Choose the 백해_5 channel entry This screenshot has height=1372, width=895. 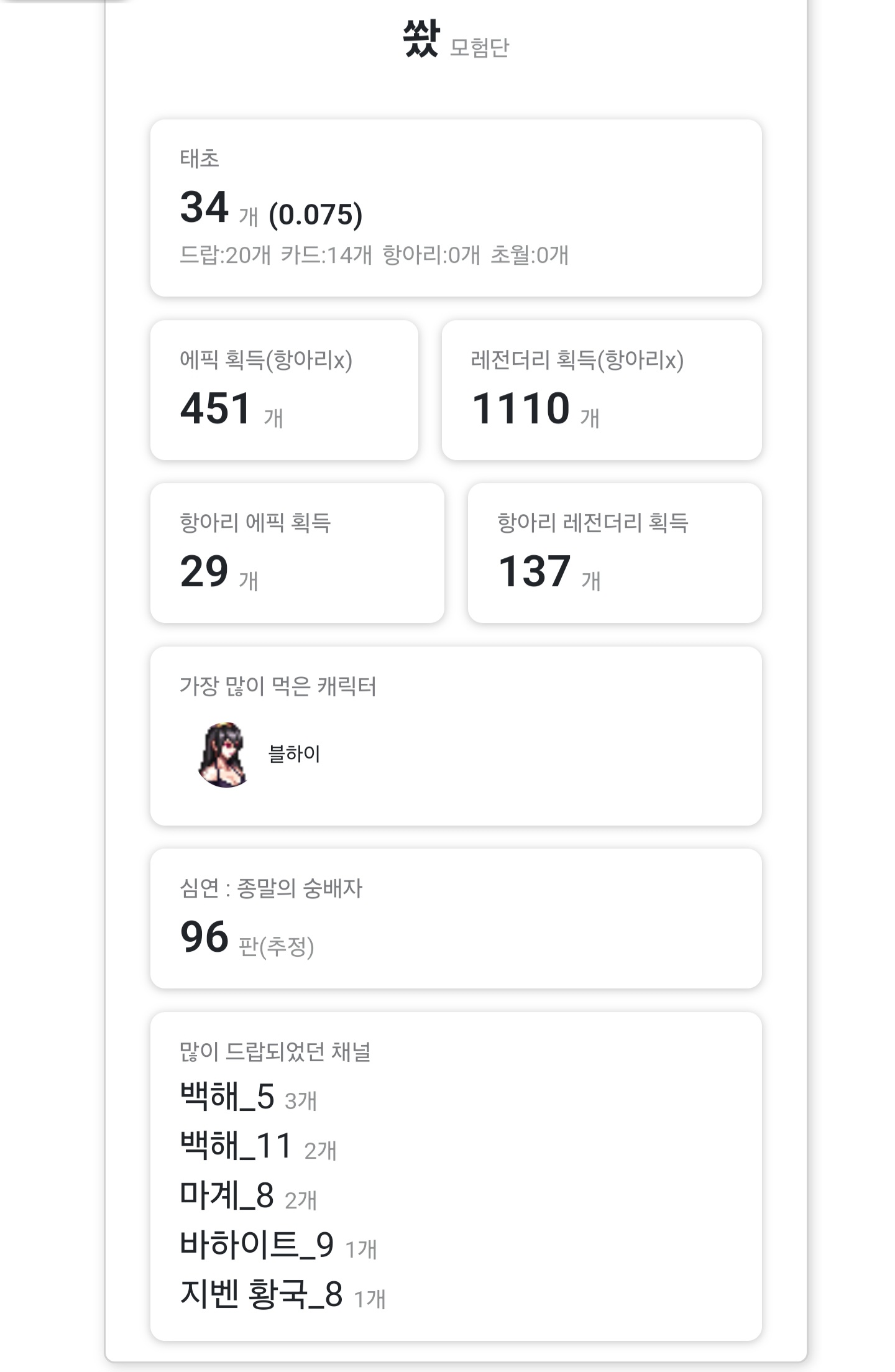pos(227,1097)
